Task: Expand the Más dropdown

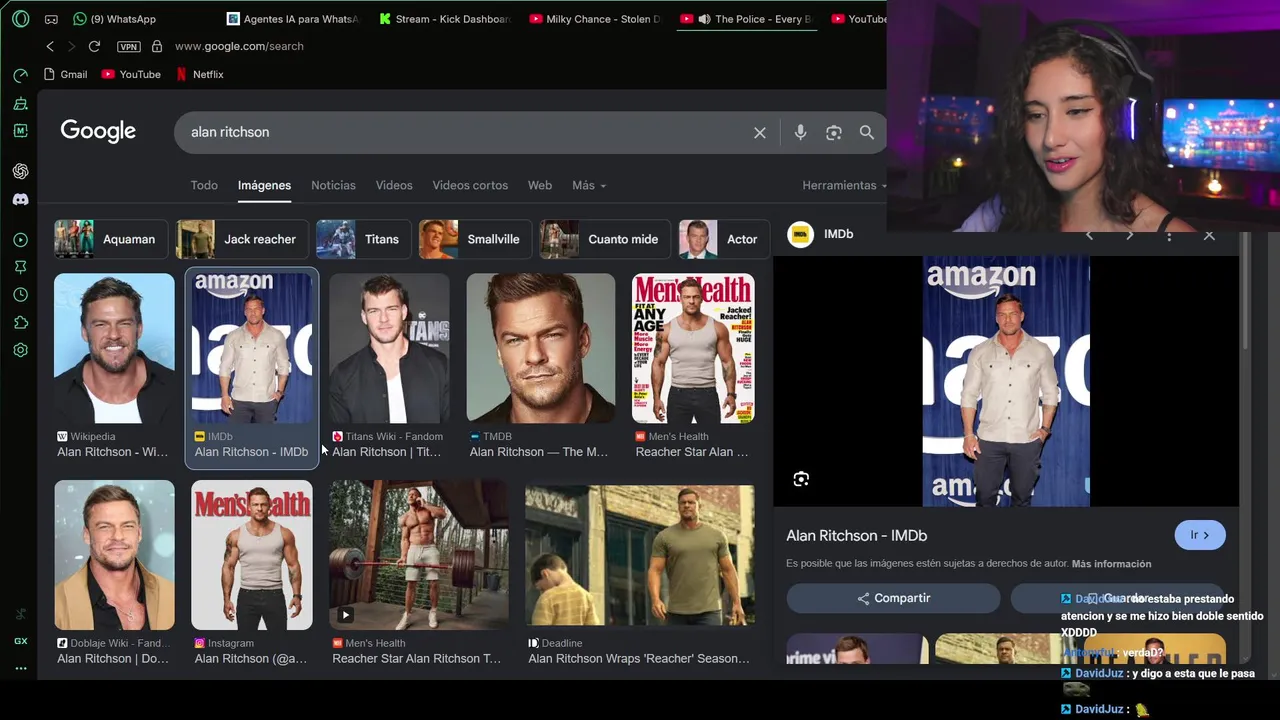Action: point(589,185)
